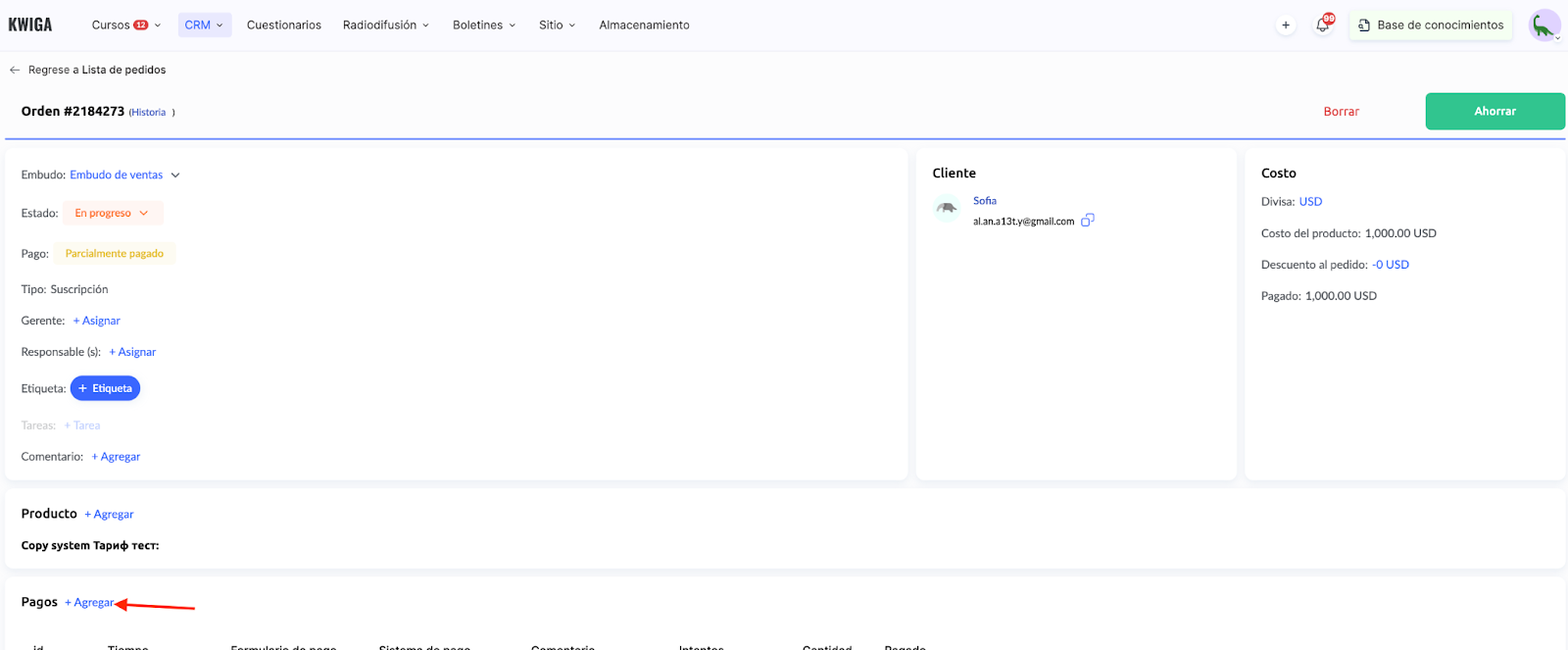This screenshot has width=1568, height=650.
Task: Open the Sofia client profile link
Action: [x=985, y=200]
